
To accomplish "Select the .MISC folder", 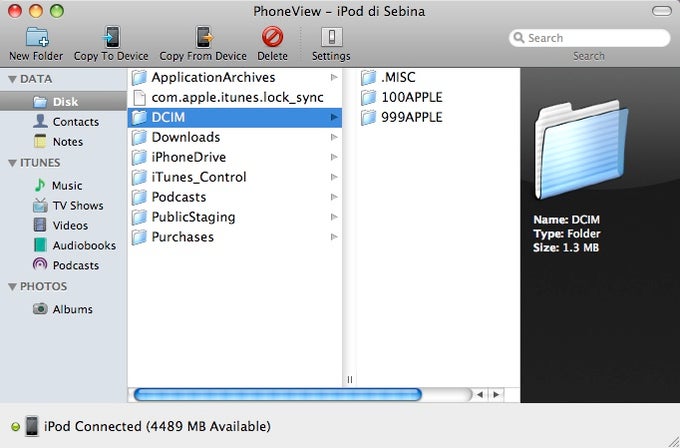I will [438, 77].
